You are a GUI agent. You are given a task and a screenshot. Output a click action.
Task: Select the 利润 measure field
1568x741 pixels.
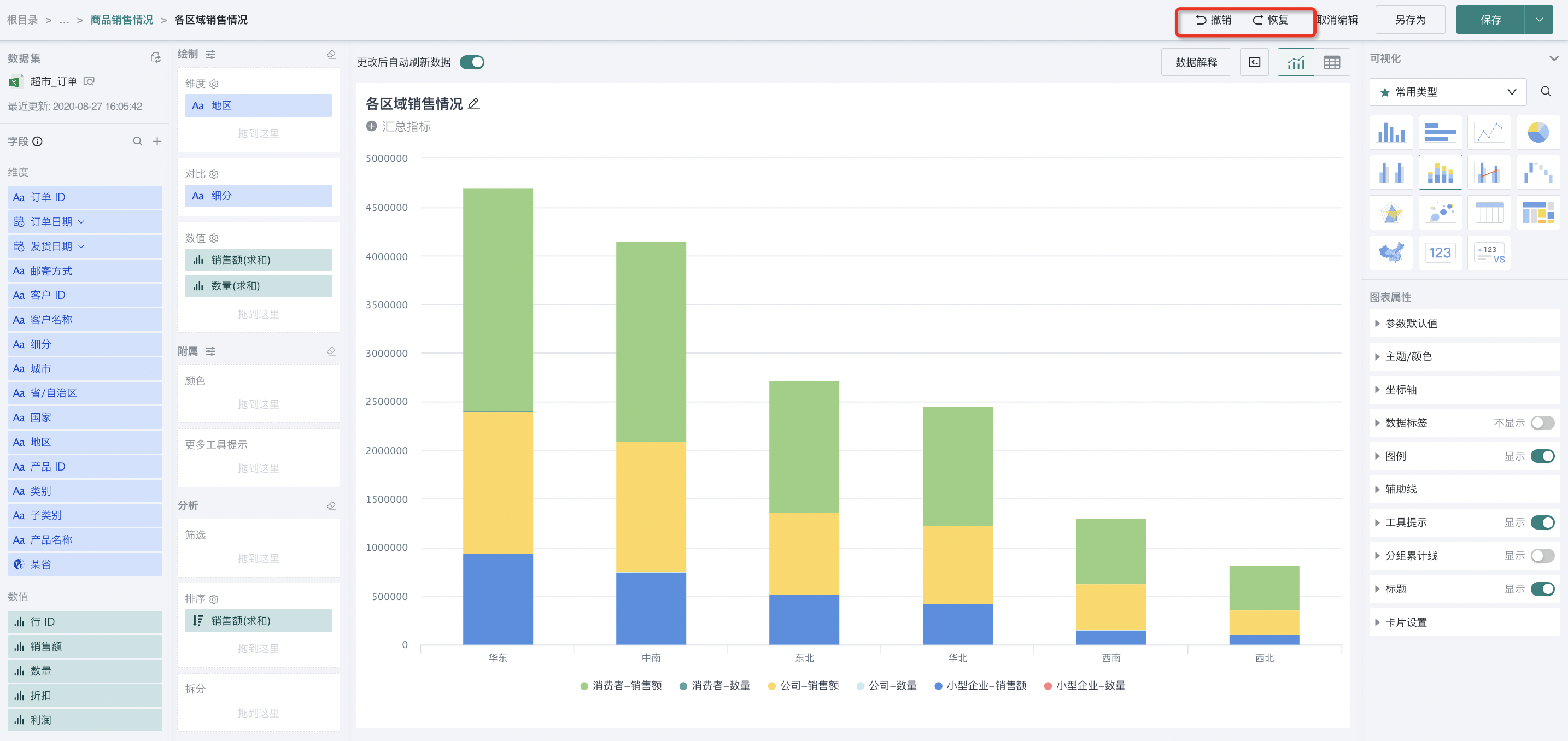85,720
